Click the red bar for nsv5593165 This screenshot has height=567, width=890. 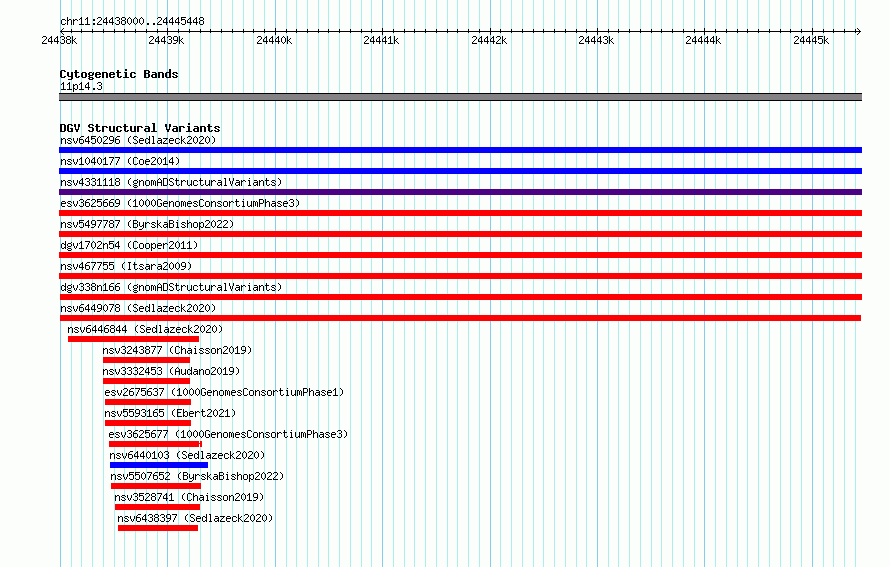(x=148, y=423)
